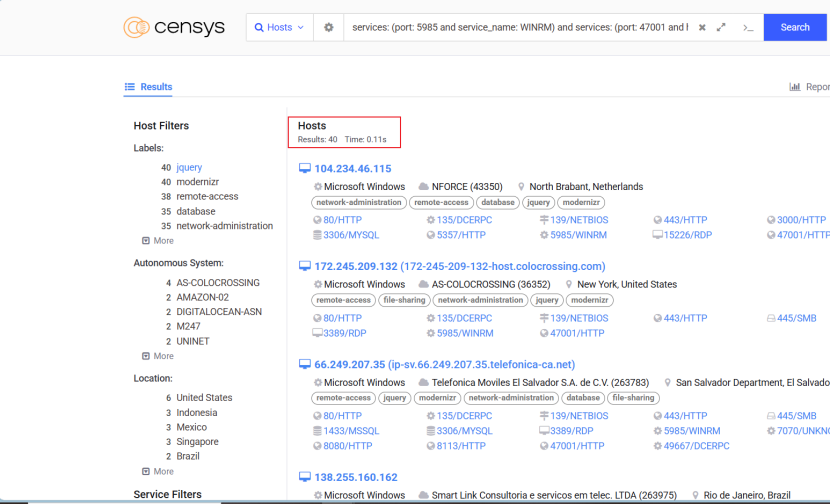Open search settings gear icon

pos(328,27)
